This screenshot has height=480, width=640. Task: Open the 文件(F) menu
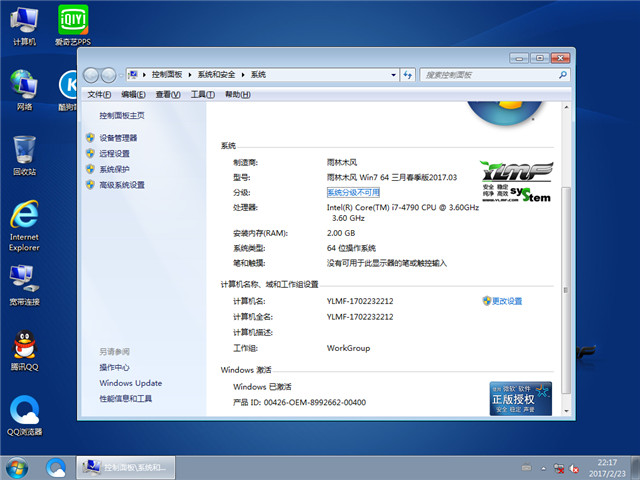coord(97,94)
